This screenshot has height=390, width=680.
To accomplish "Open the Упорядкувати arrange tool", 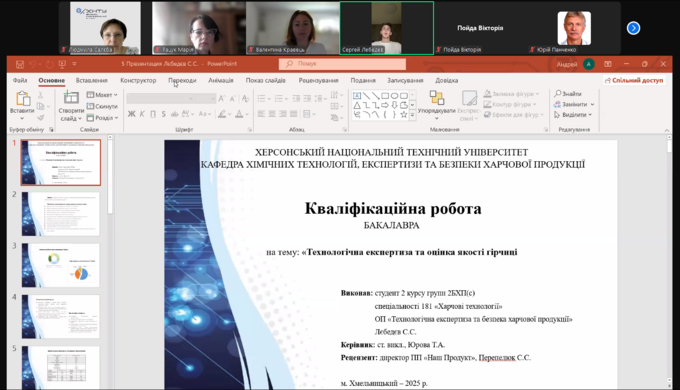I will 437,105.
